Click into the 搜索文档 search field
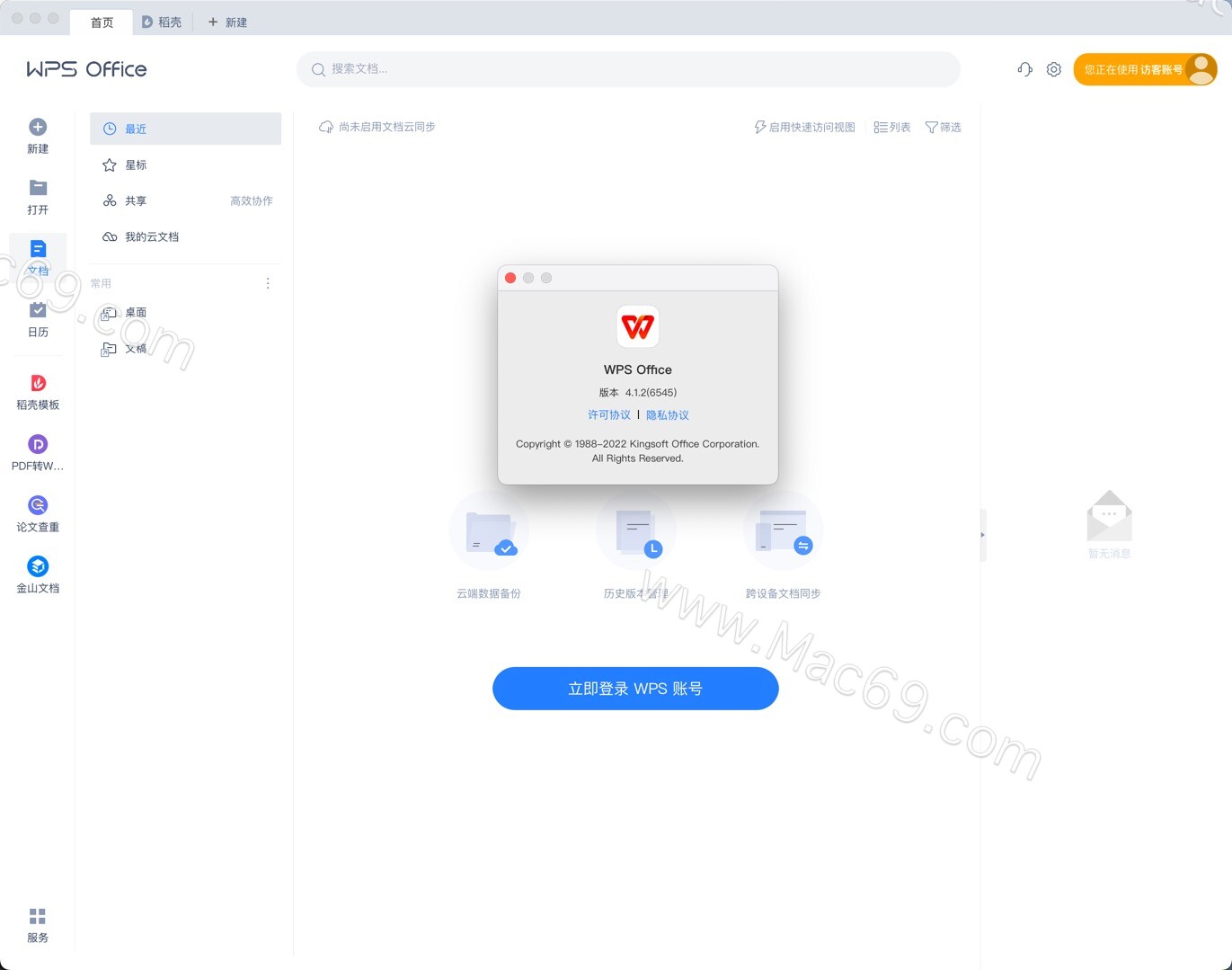The height and width of the screenshot is (970, 1232). click(x=628, y=69)
